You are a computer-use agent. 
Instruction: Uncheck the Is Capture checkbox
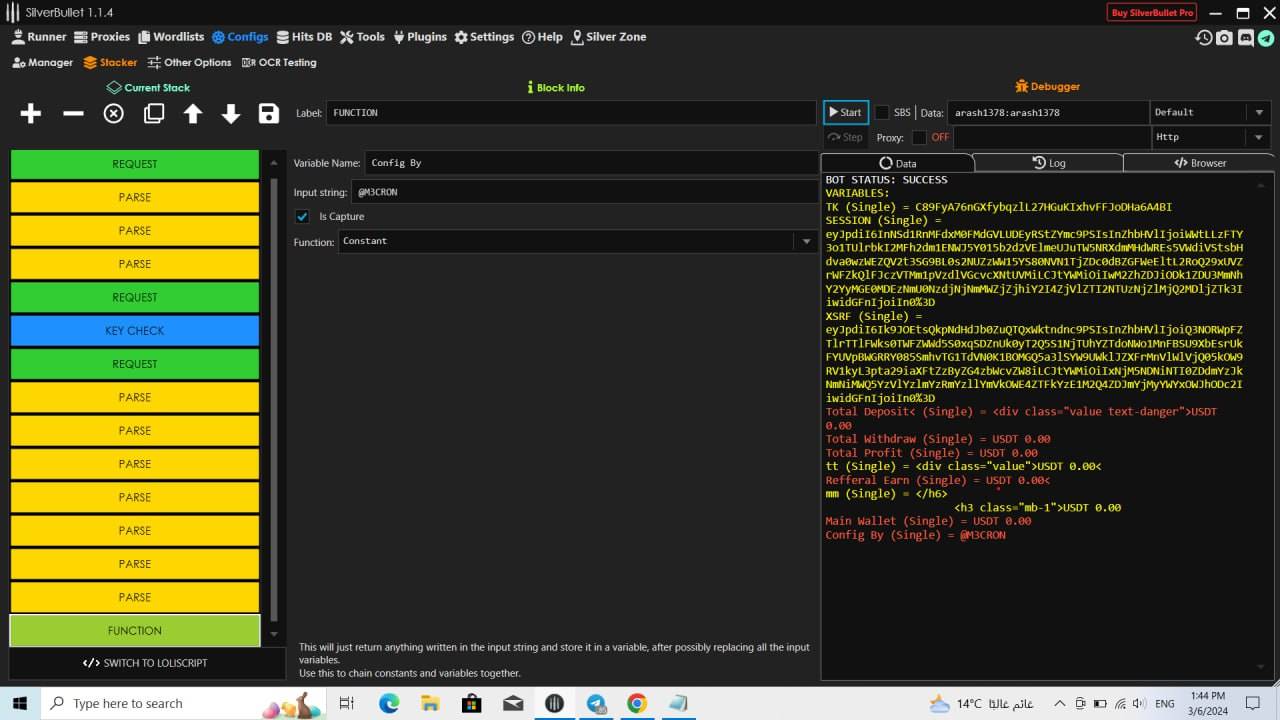coord(303,217)
